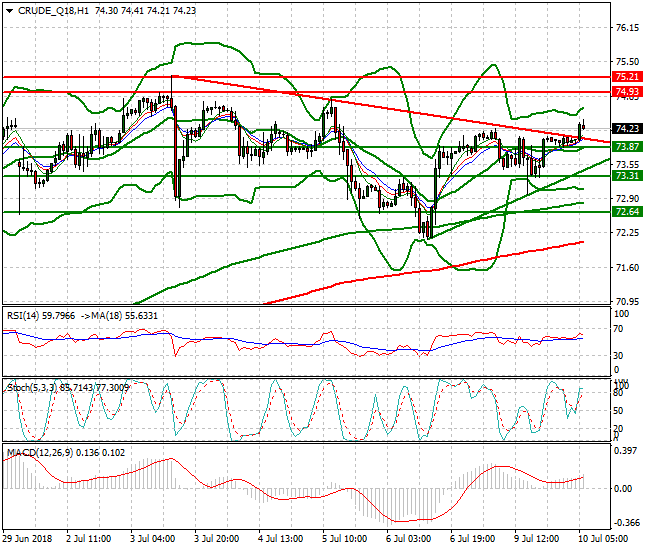Click the ->MA(18) 55.6331 label
Image resolution: width=650 pixels, height=550 pixels.
tap(119, 316)
